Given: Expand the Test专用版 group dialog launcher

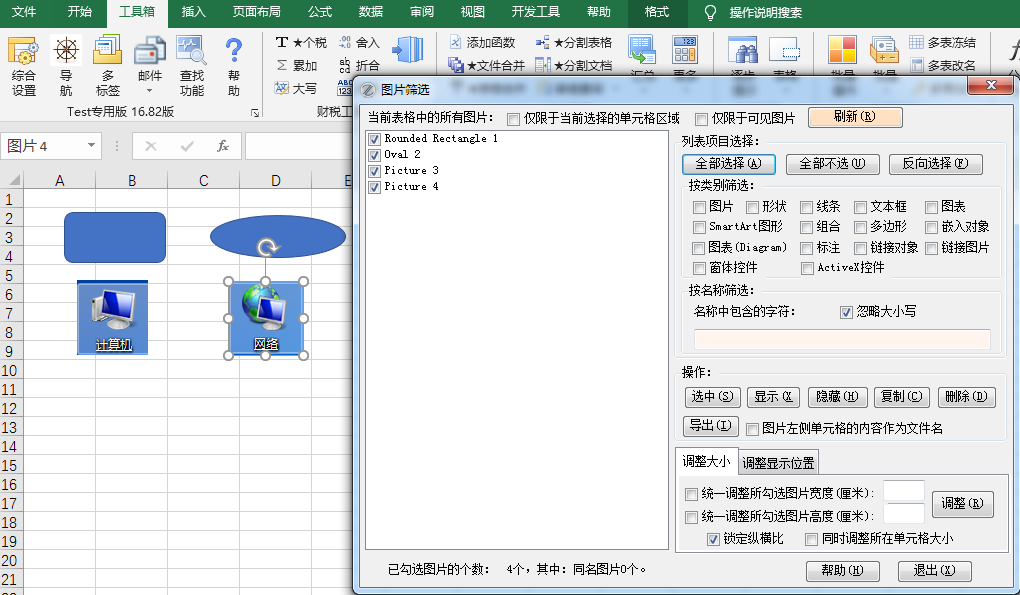Looking at the screenshot, I should [x=255, y=113].
